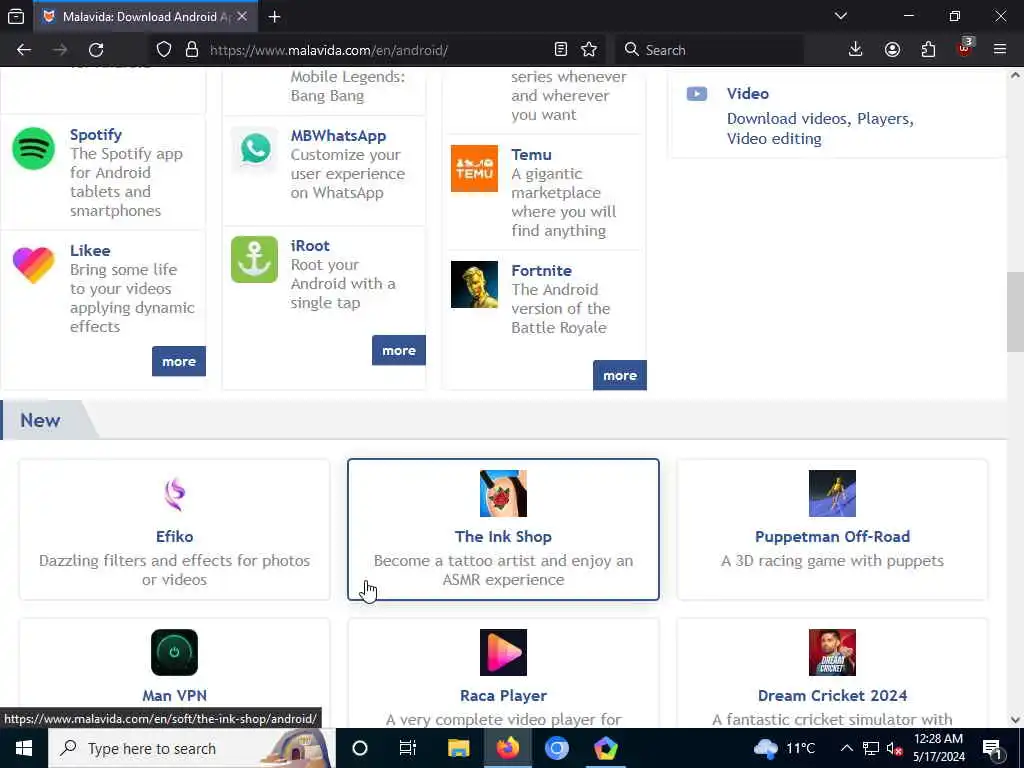Screen dimensions: 1024x768
Task: Go back with the browser back arrow
Action: (x=24, y=50)
